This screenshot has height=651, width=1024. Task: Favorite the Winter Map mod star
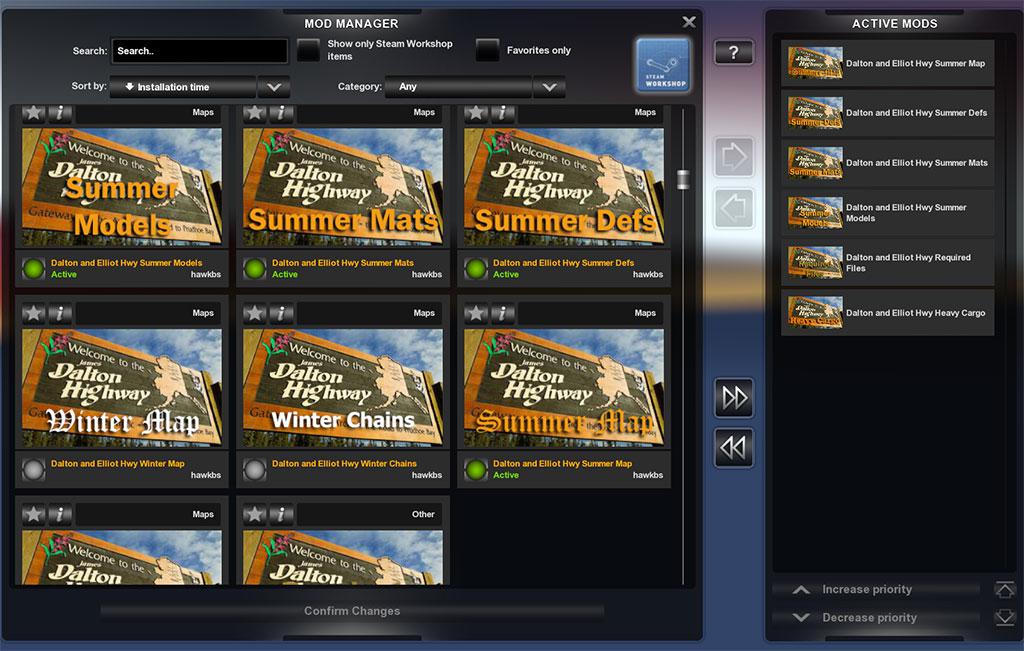click(34, 313)
